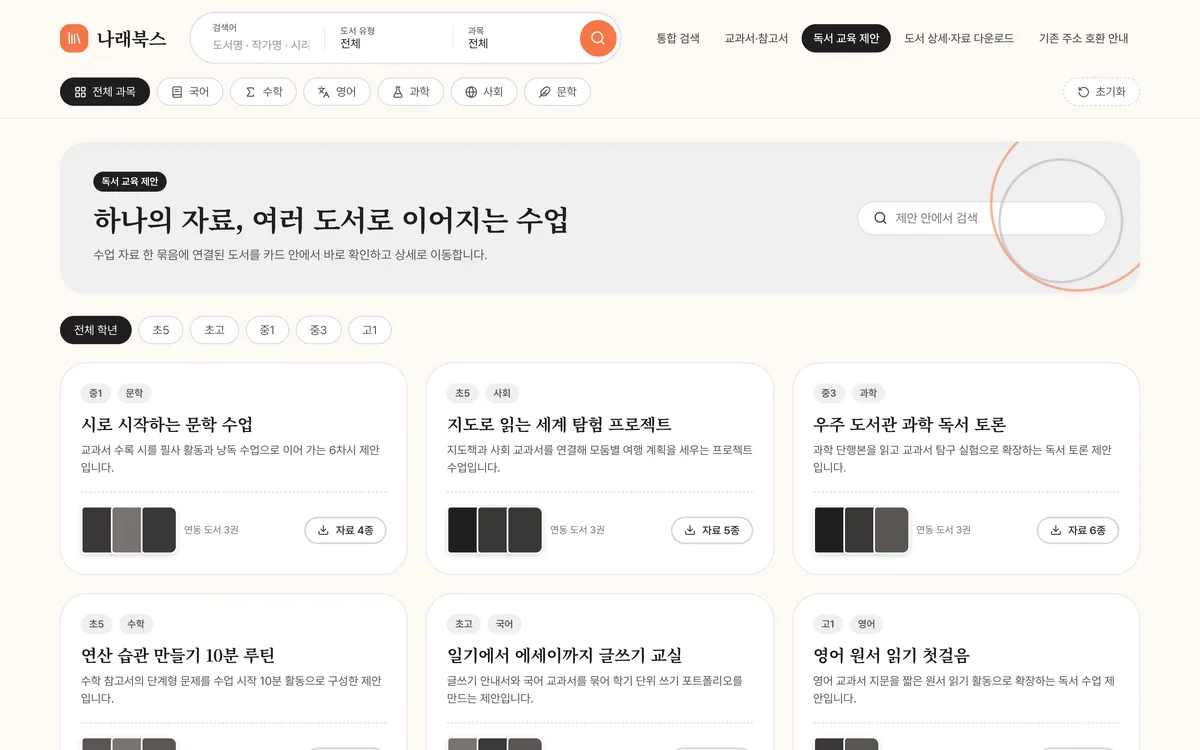Filter by 영어 subject
Screen dimensions: 1200x750
pyautogui.click(x=337, y=92)
